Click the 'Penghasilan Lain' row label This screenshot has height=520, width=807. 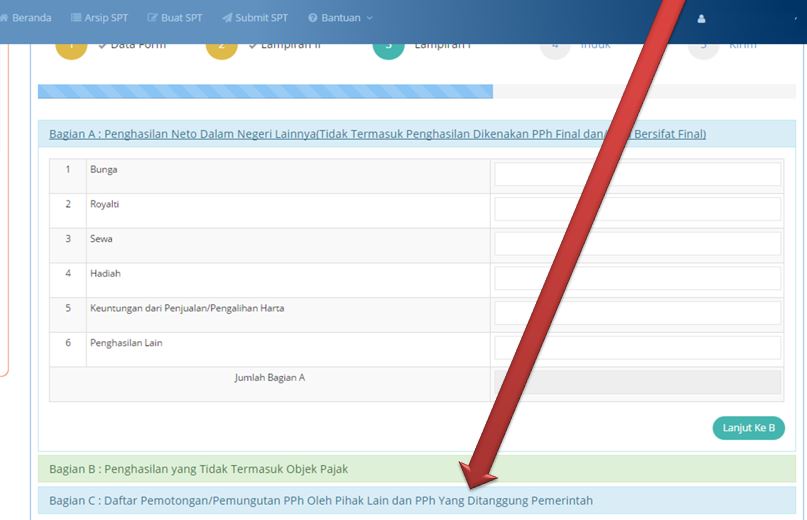pyautogui.click(x=126, y=343)
